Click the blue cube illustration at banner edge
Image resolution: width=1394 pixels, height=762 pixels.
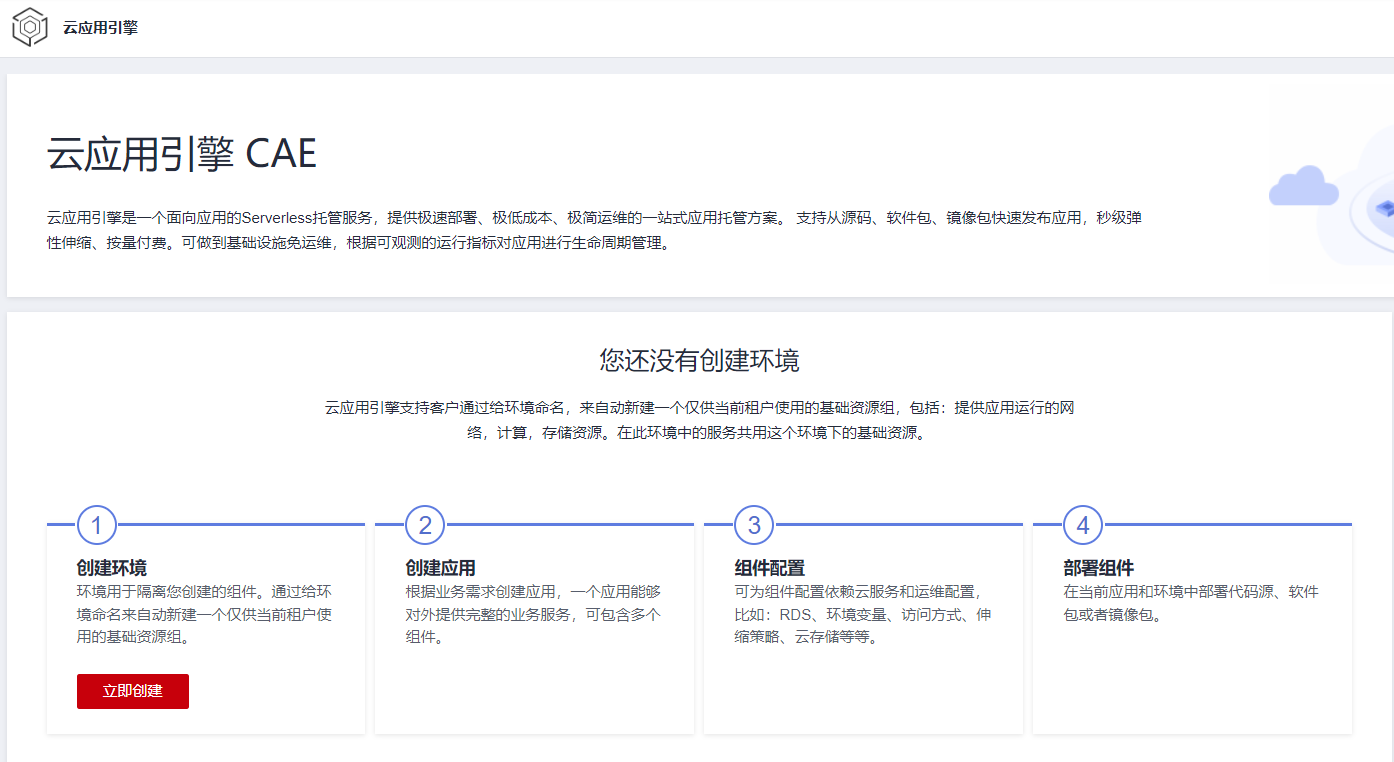(1384, 209)
